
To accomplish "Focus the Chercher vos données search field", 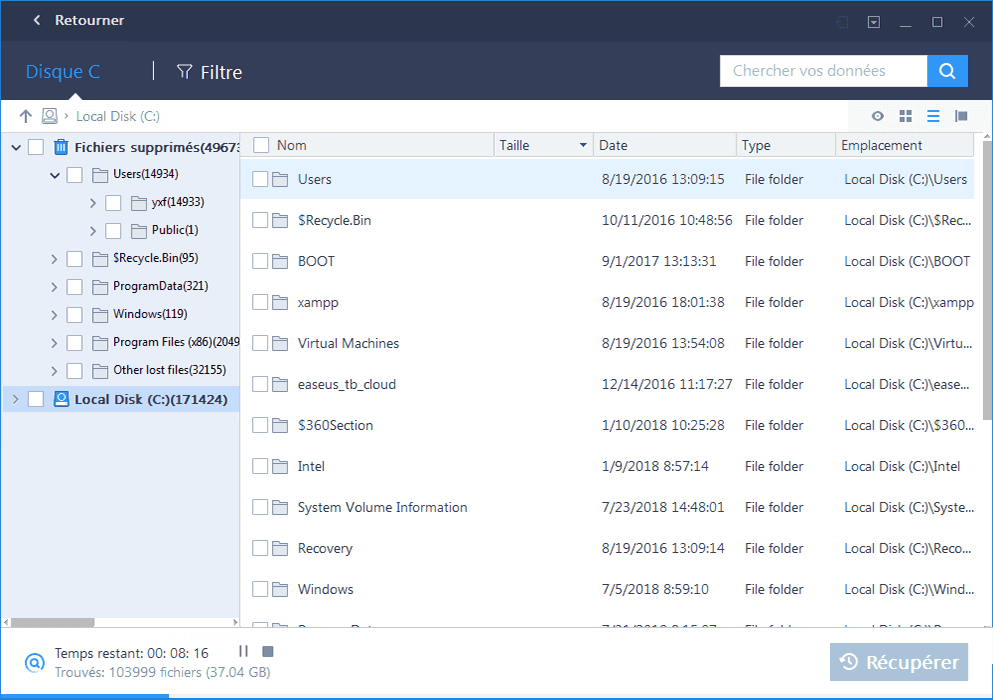I will [x=823, y=71].
